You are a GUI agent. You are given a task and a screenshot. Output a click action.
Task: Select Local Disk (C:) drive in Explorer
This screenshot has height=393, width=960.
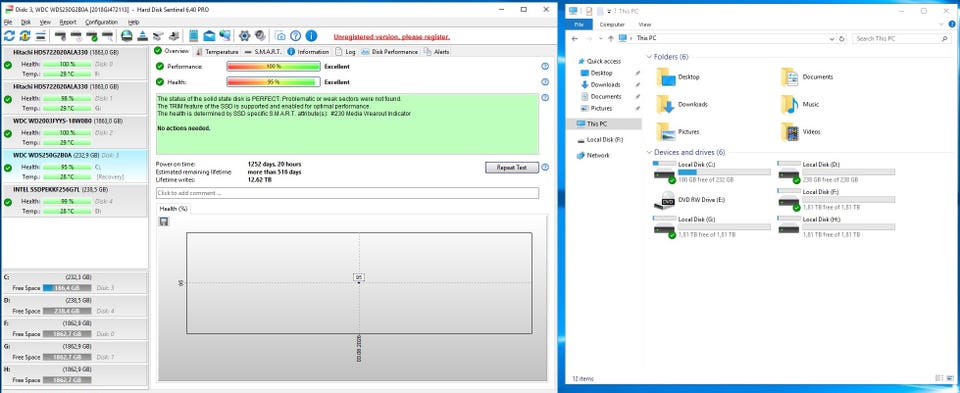pyautogui.click(x=712, y=172)
